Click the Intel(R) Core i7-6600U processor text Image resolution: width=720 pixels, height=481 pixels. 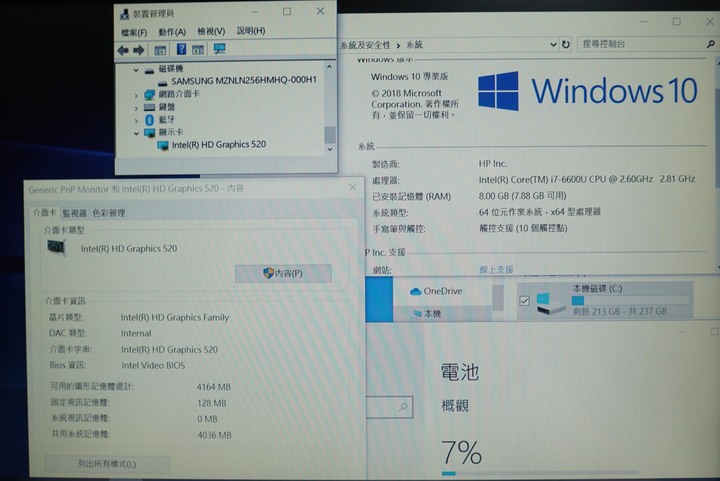click(x=586, y=179)
